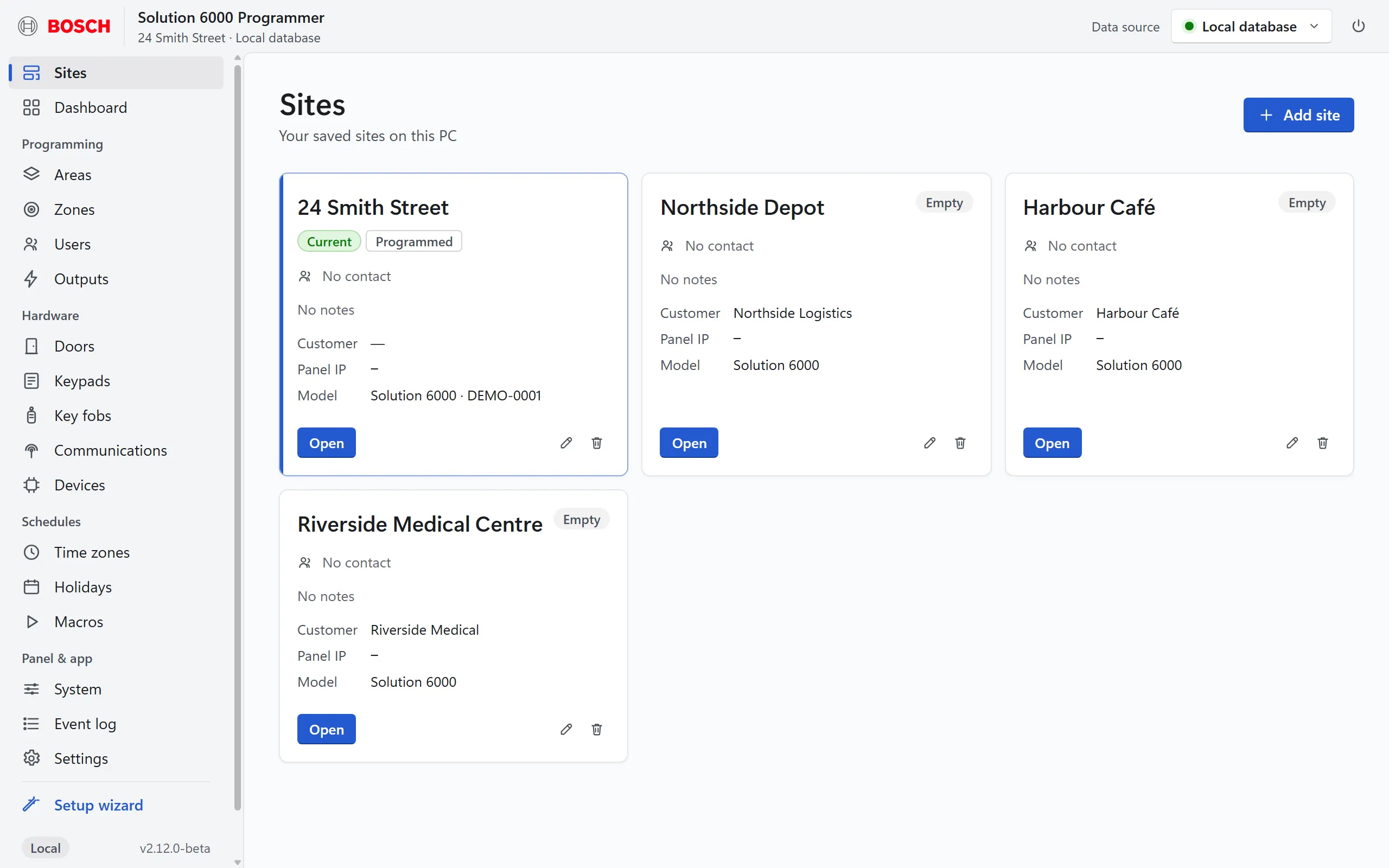The image size is (1389, 868).
Task: Open the Outputs page
Action: pos(117,279)
